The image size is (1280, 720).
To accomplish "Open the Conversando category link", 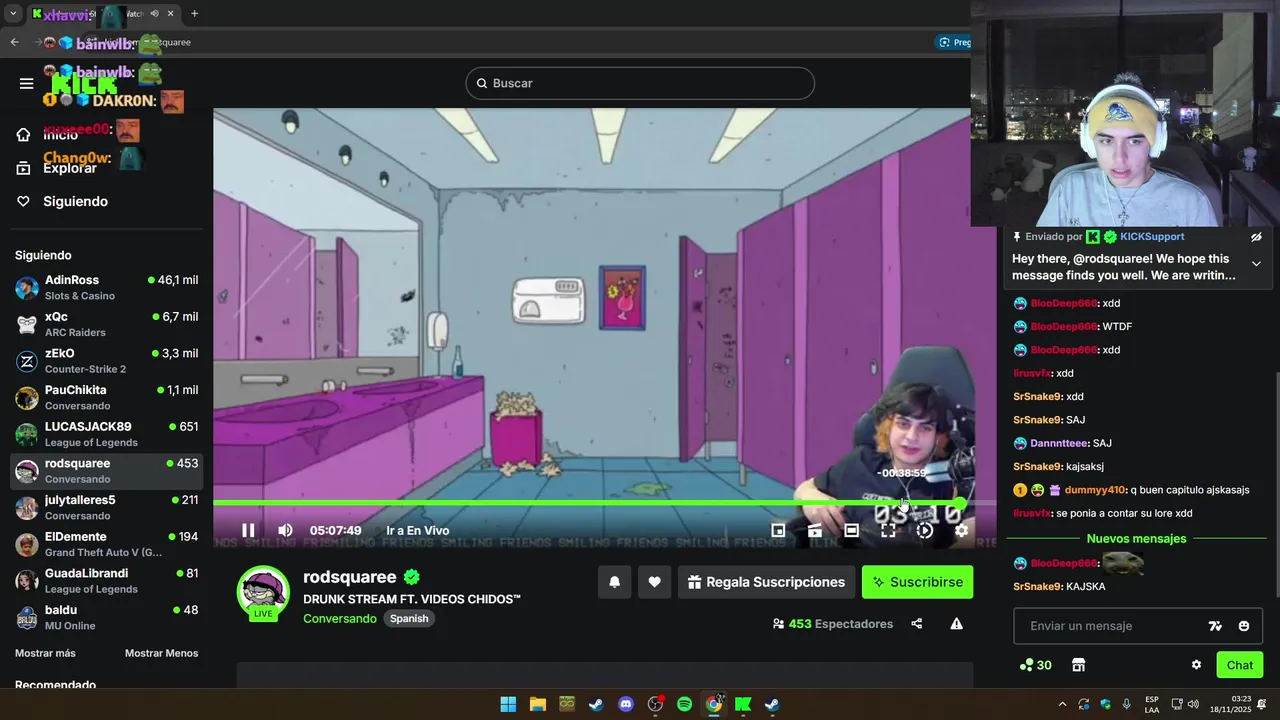I will pos(340,619).
